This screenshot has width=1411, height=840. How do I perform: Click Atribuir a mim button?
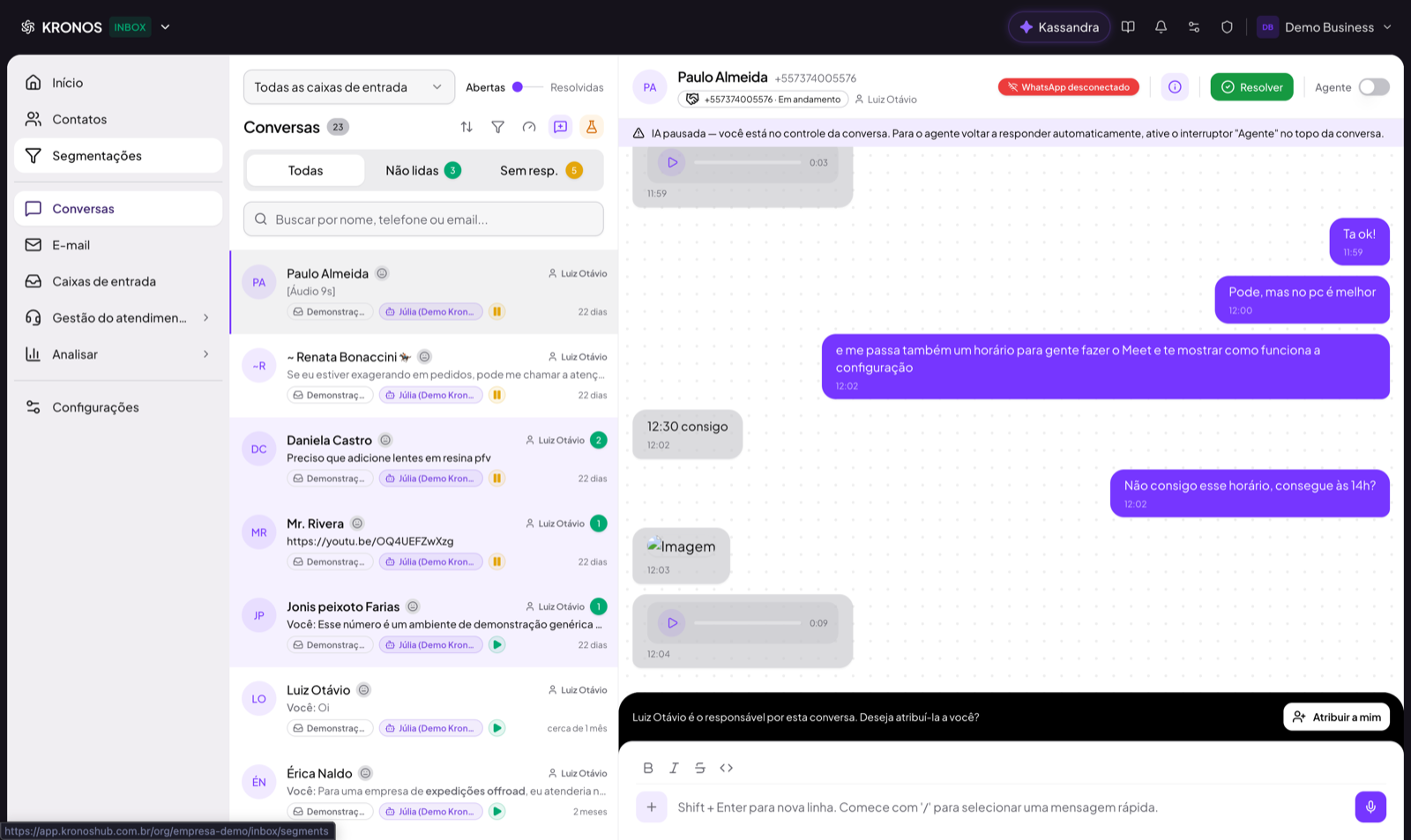coord(1337,717)
